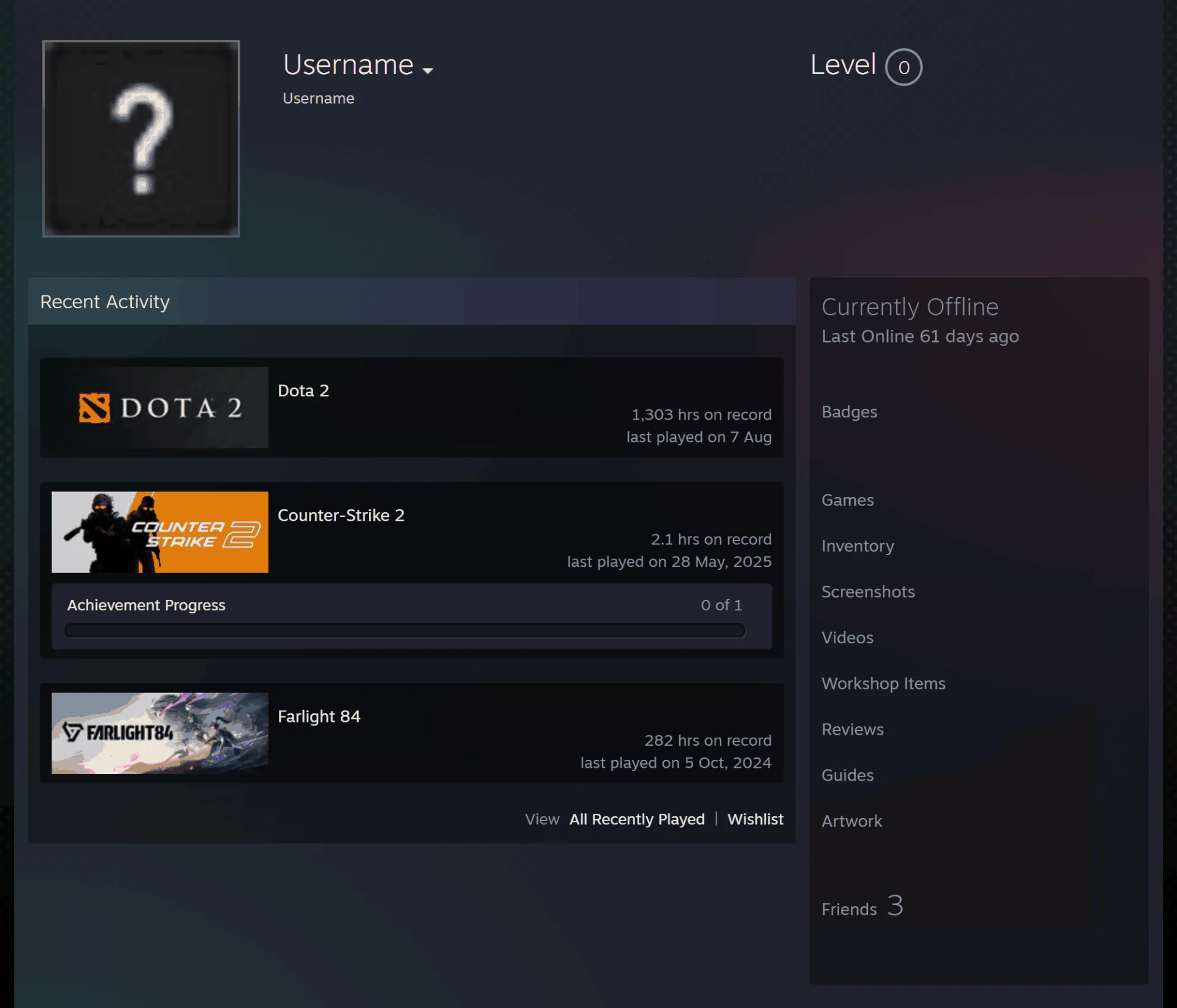Click the '0 of 1' achievement count
The width and height of the screenshot is (1177, 1008).
(721, 605)
